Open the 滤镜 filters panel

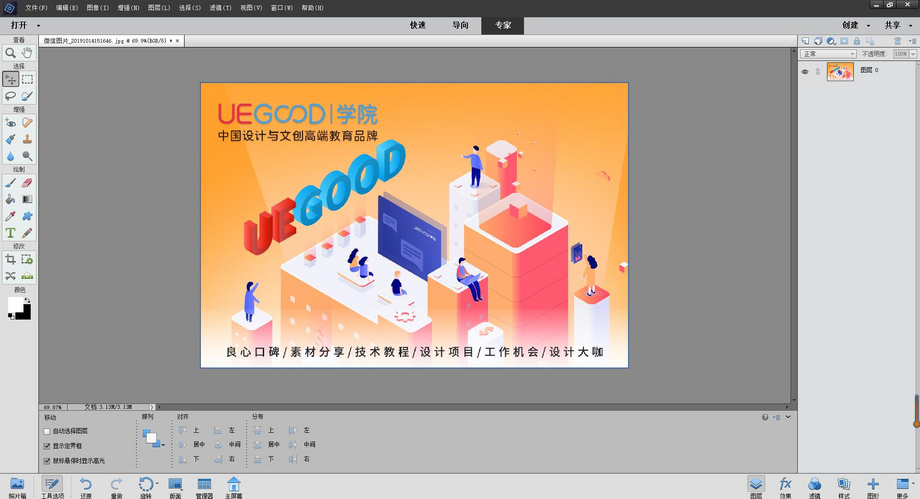click(x=814, y=487)
